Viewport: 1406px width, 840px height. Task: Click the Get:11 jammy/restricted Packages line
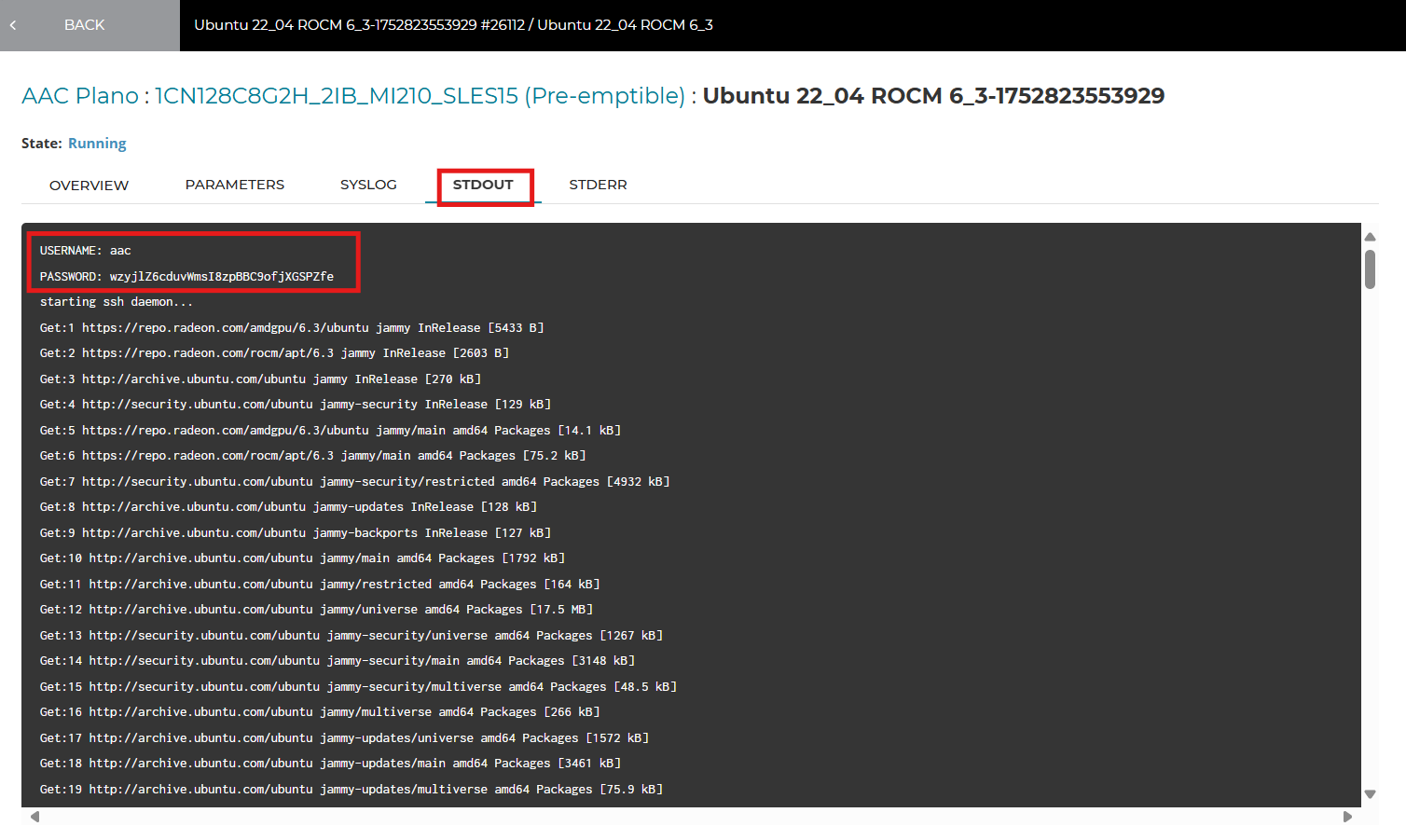click(320, 585)
